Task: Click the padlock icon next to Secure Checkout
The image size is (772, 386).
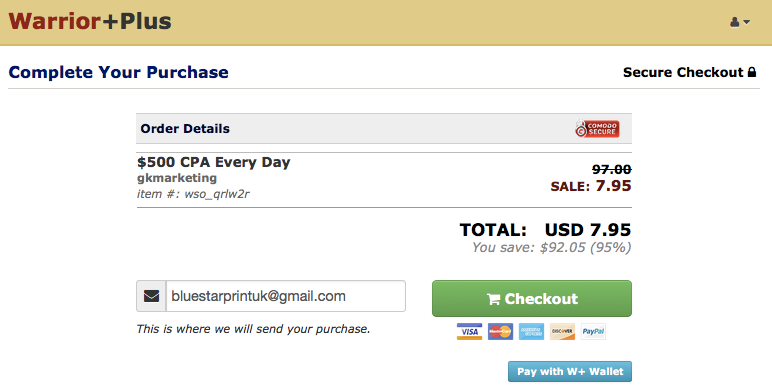Action: [x=752, y=72]
